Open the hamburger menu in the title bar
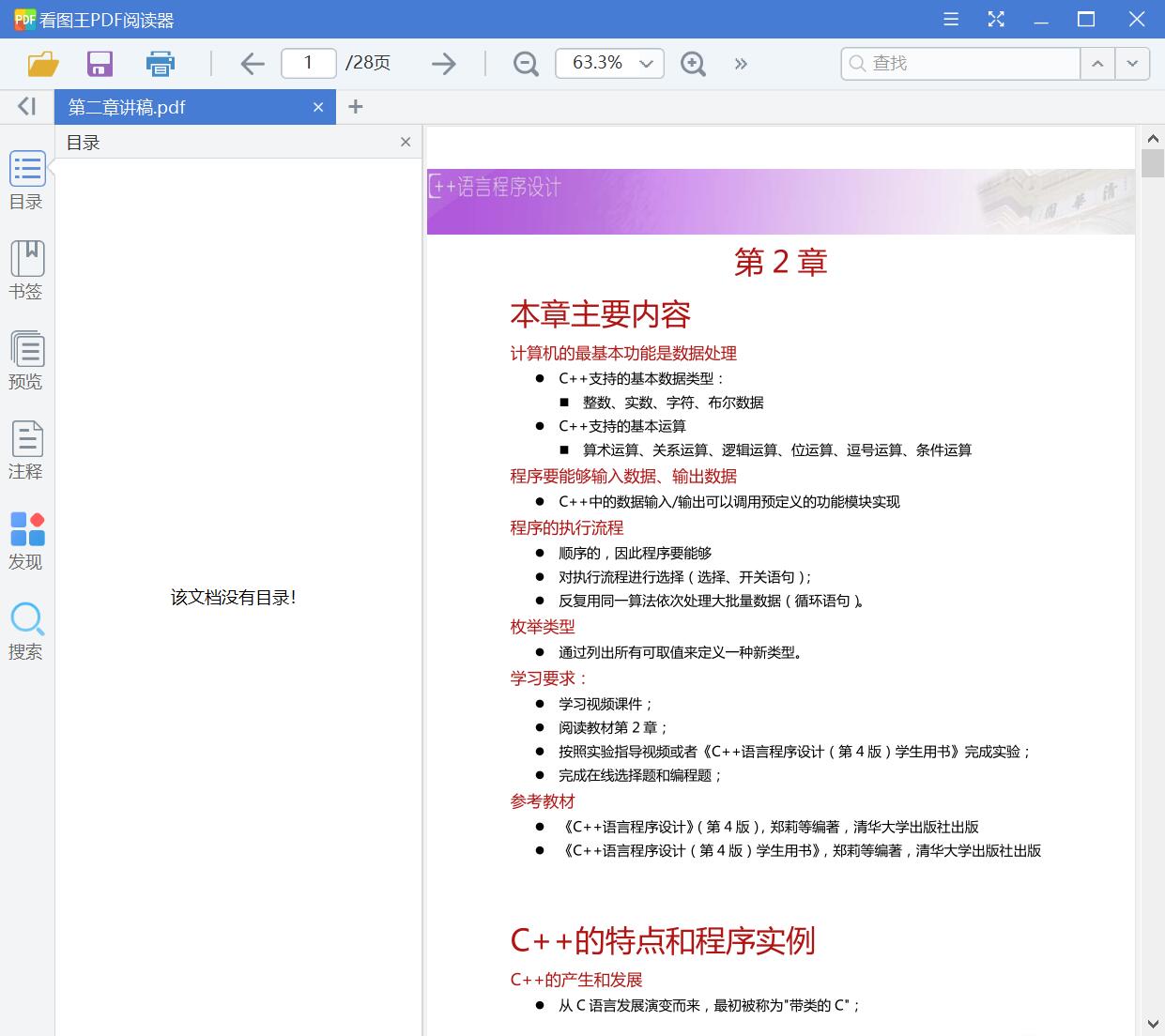 pyautogui.click(x=950, y=19)
